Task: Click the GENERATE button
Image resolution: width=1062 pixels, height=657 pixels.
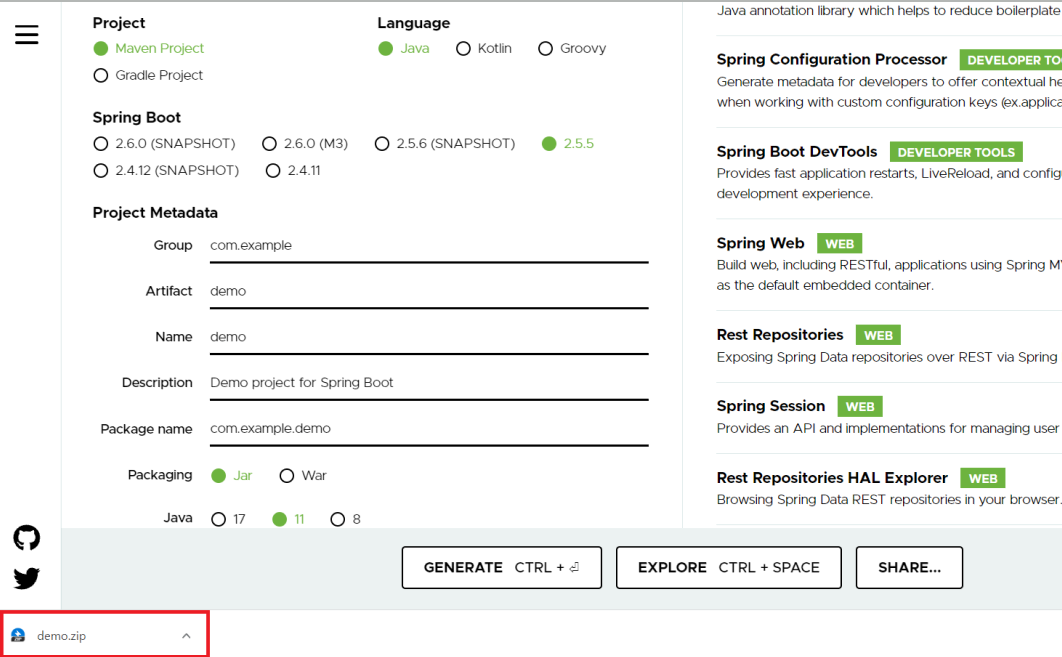Action: (501, 568)
